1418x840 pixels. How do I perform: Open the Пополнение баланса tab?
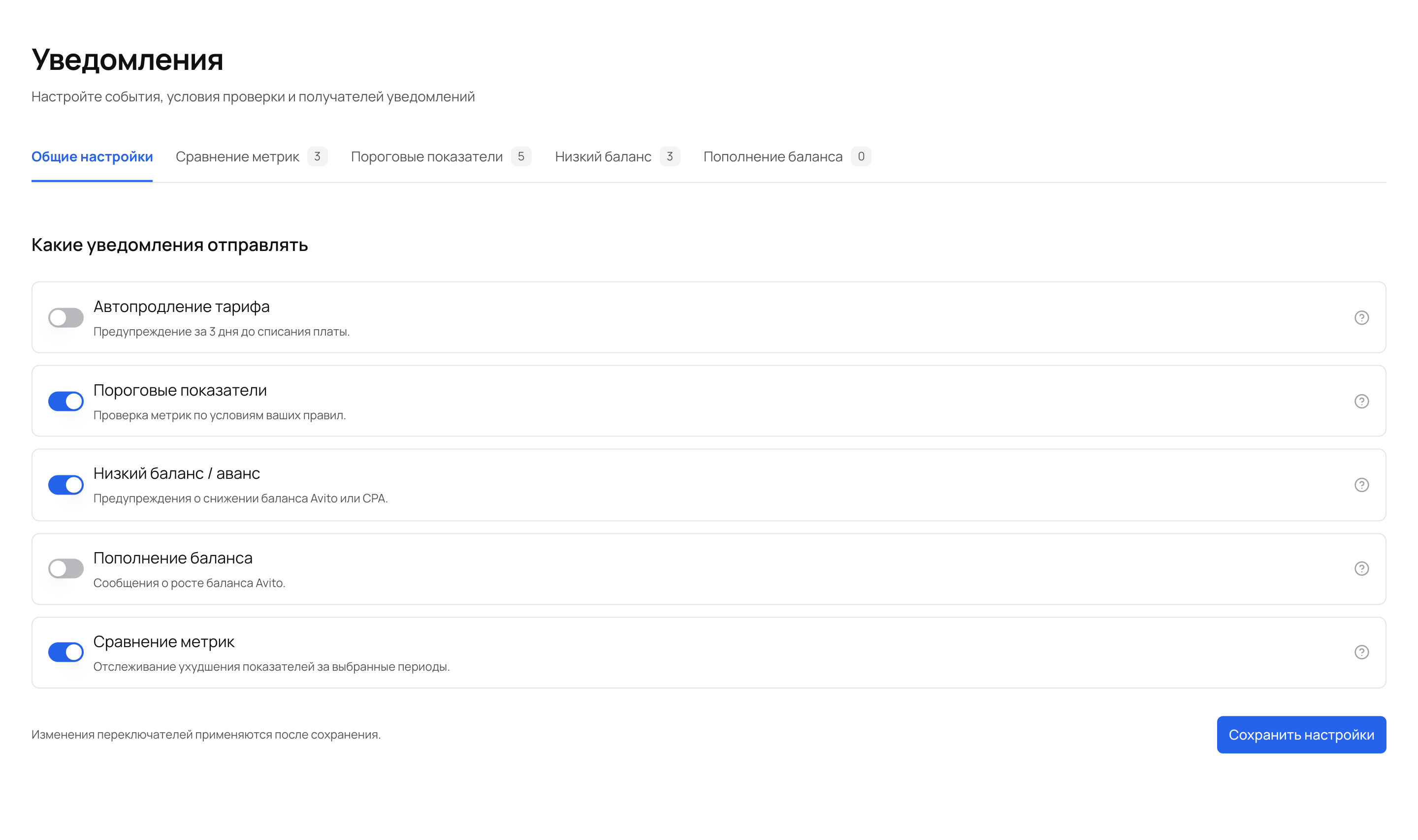click(x=787, y=157)
